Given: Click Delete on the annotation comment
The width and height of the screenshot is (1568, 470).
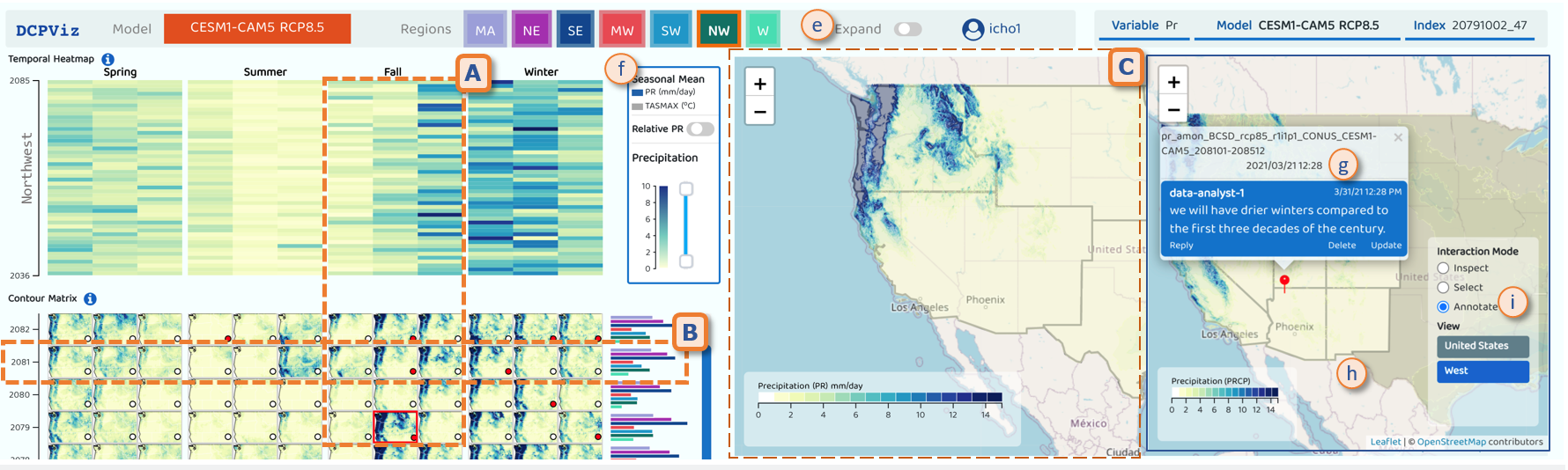Looking at the screenshot, I should click(1342, 246).
